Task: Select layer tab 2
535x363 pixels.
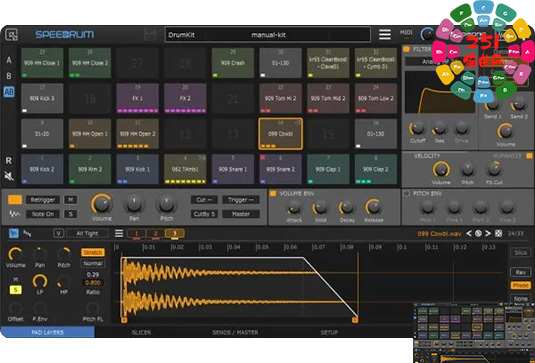Action: click(x=156, y=233)
